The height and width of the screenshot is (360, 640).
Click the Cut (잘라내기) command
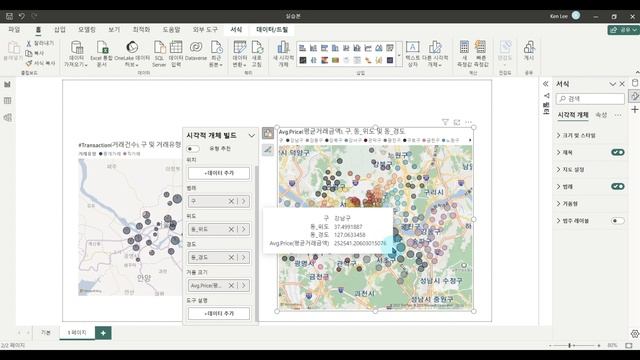(x=40, y=43)
